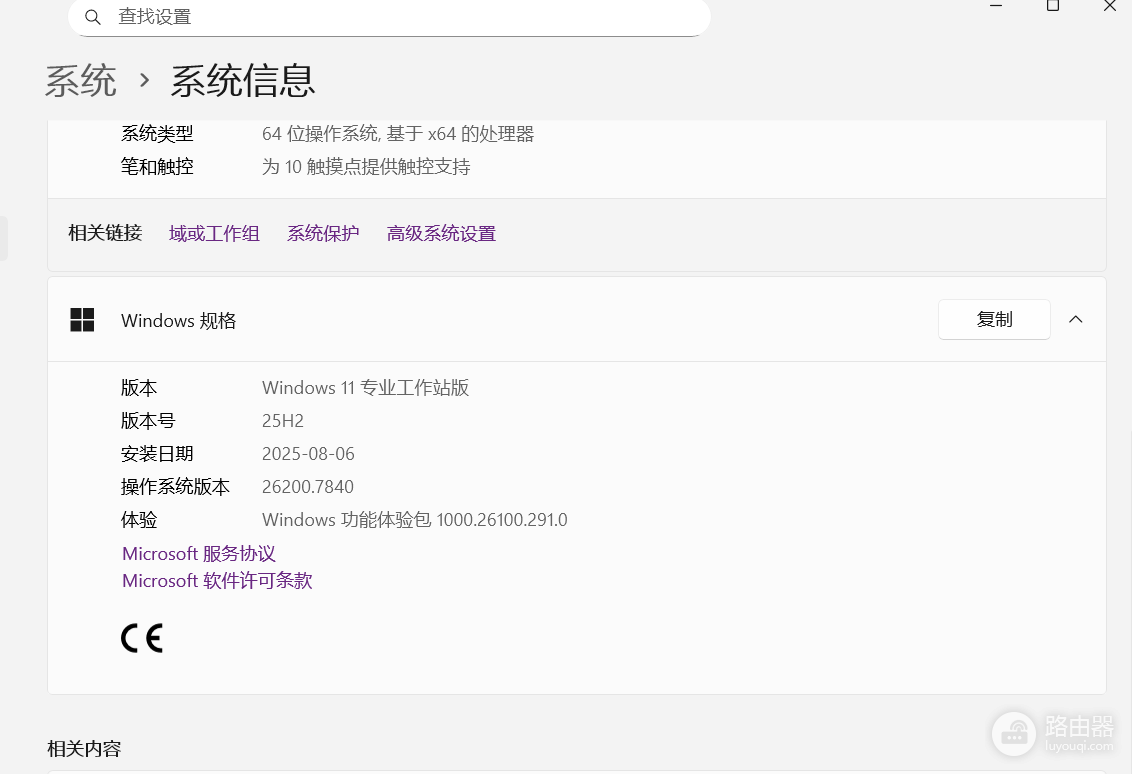Open the Microsoft 软件许可条款 link

(x=217, y=580)
